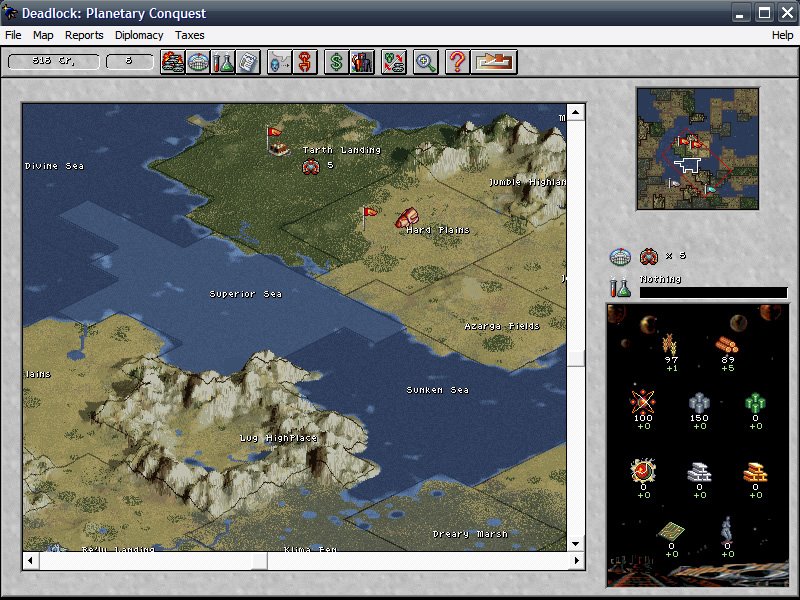Click the minimap overview thumbnail
Screen dimensions: 800x600
pyautogui.click(x=697, y=148)
